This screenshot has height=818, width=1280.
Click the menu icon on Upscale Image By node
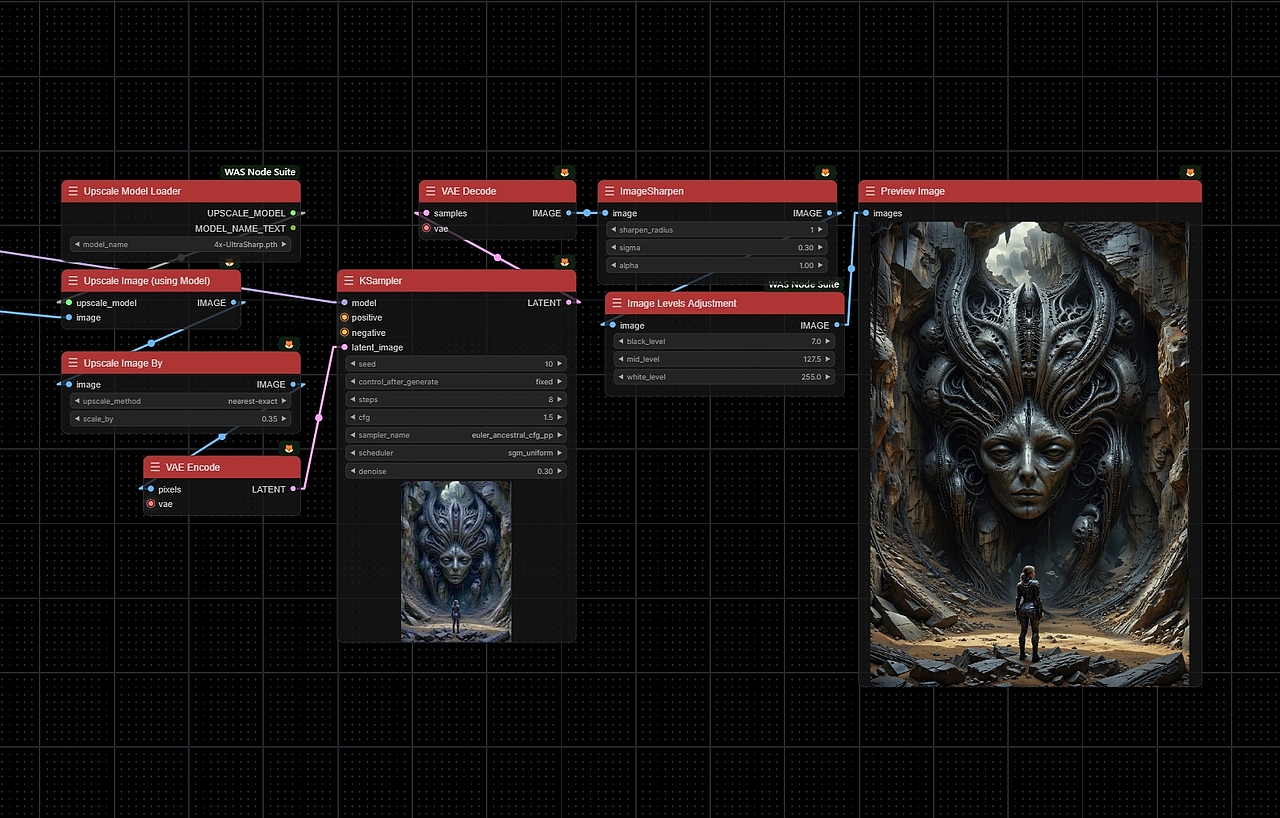pos(73,363)
